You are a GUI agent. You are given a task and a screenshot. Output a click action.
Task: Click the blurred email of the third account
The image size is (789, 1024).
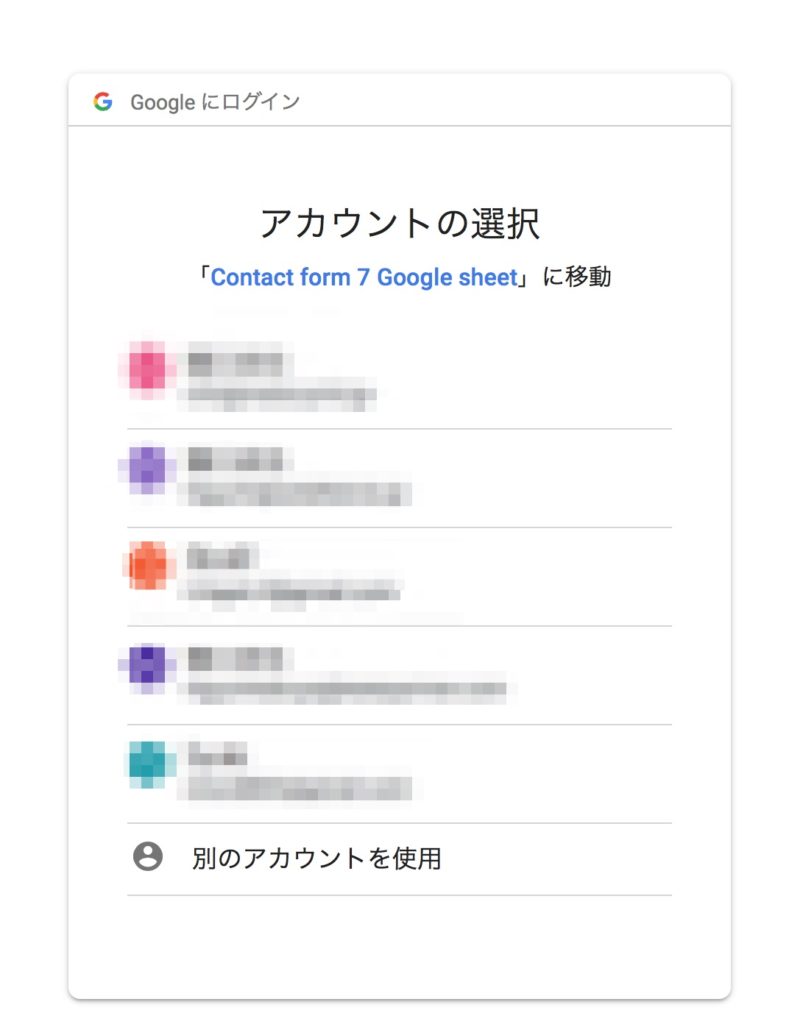pyautogui.click(x=290, y=591)
